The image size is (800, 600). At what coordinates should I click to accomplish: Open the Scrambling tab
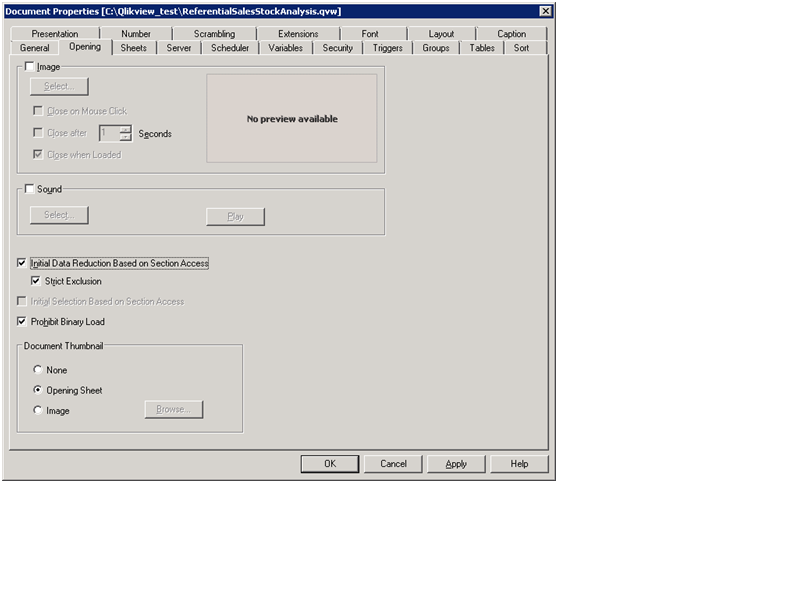click(214, 34)
